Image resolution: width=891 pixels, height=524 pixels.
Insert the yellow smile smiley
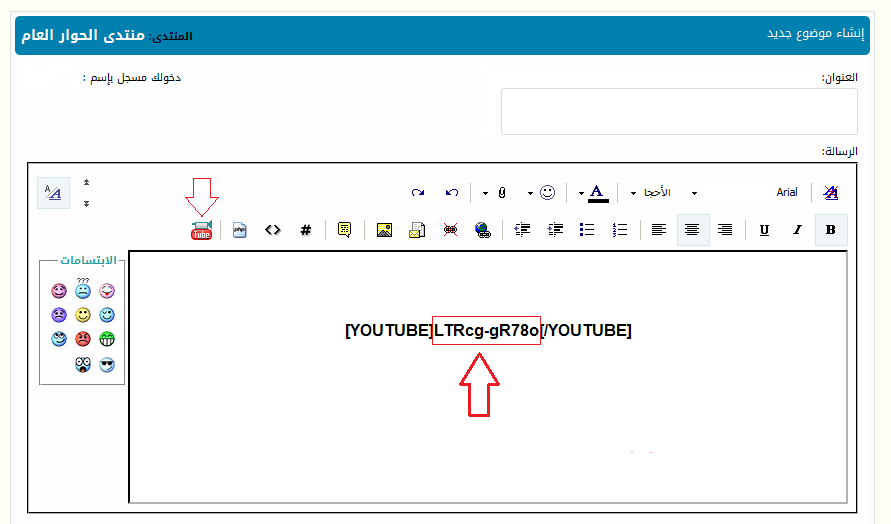pyautogui.click(x=83, y=315)
